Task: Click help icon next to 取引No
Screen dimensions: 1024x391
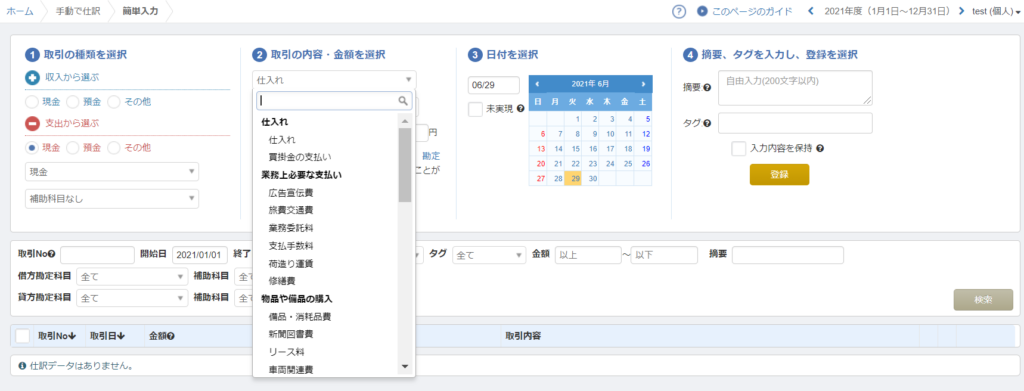Action: point(52,254)
